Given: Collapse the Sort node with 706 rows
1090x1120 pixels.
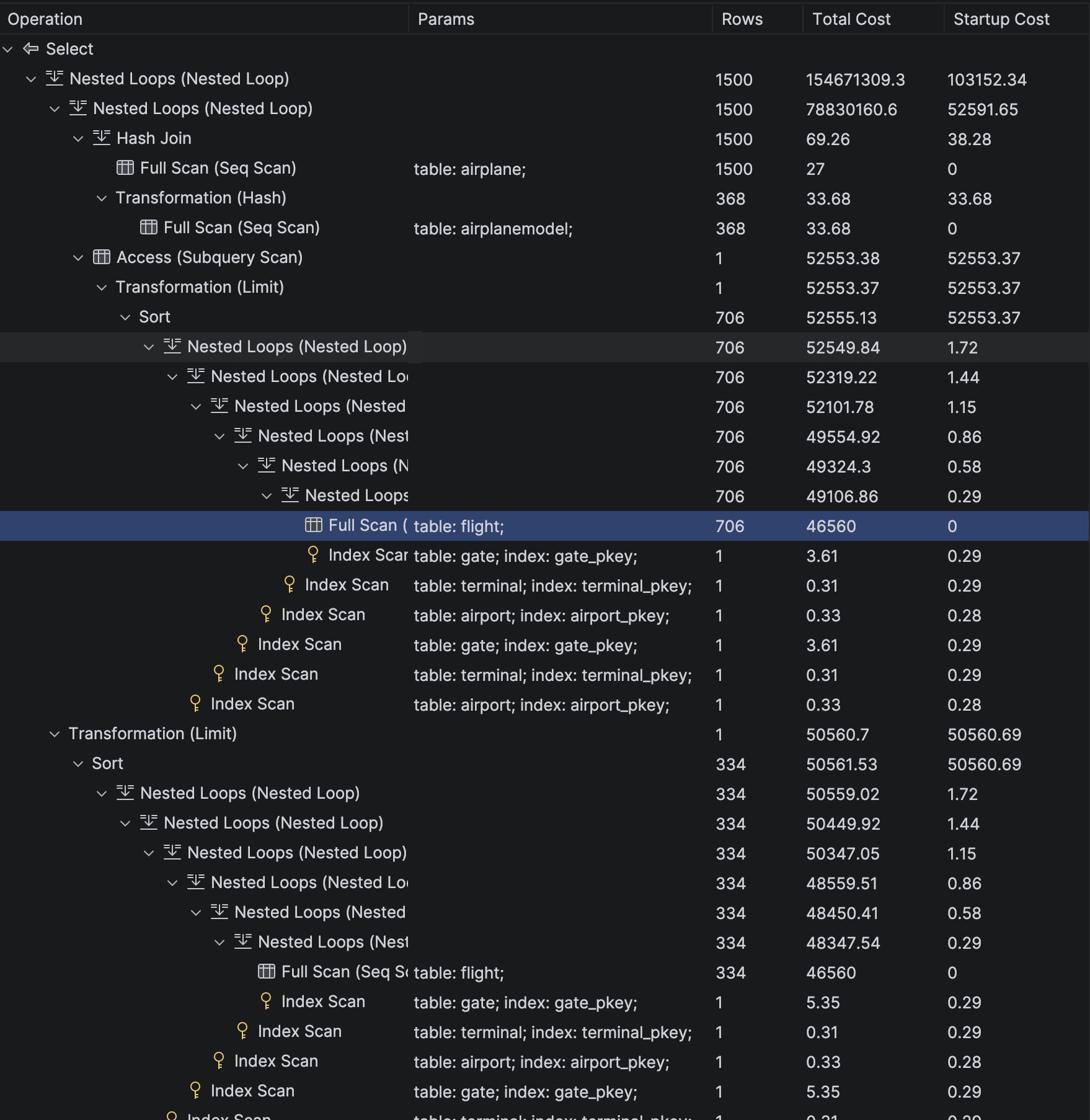Looking at the screenshot, I should coord(125,317).
